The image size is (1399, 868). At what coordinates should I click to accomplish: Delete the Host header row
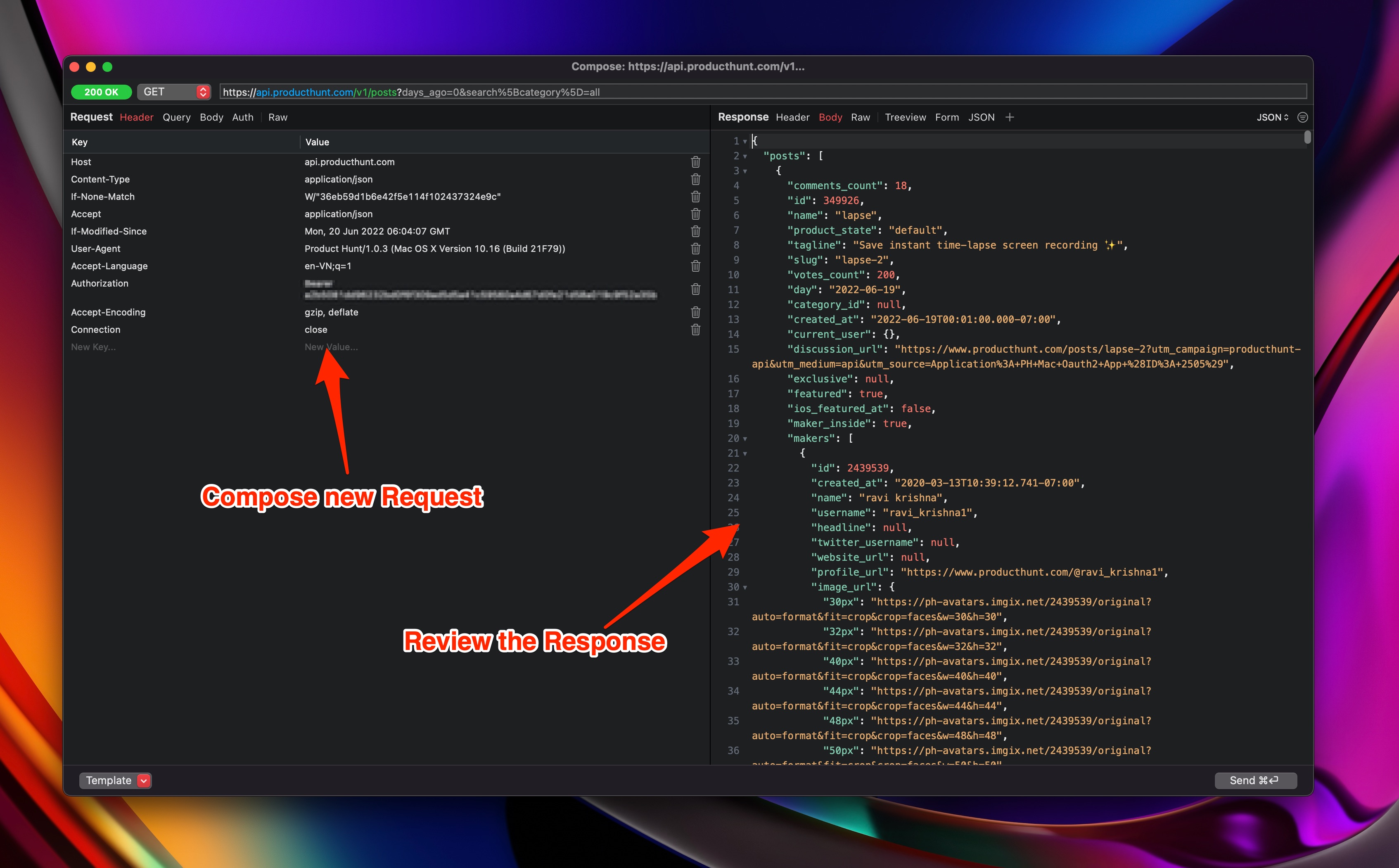point(695,162)
